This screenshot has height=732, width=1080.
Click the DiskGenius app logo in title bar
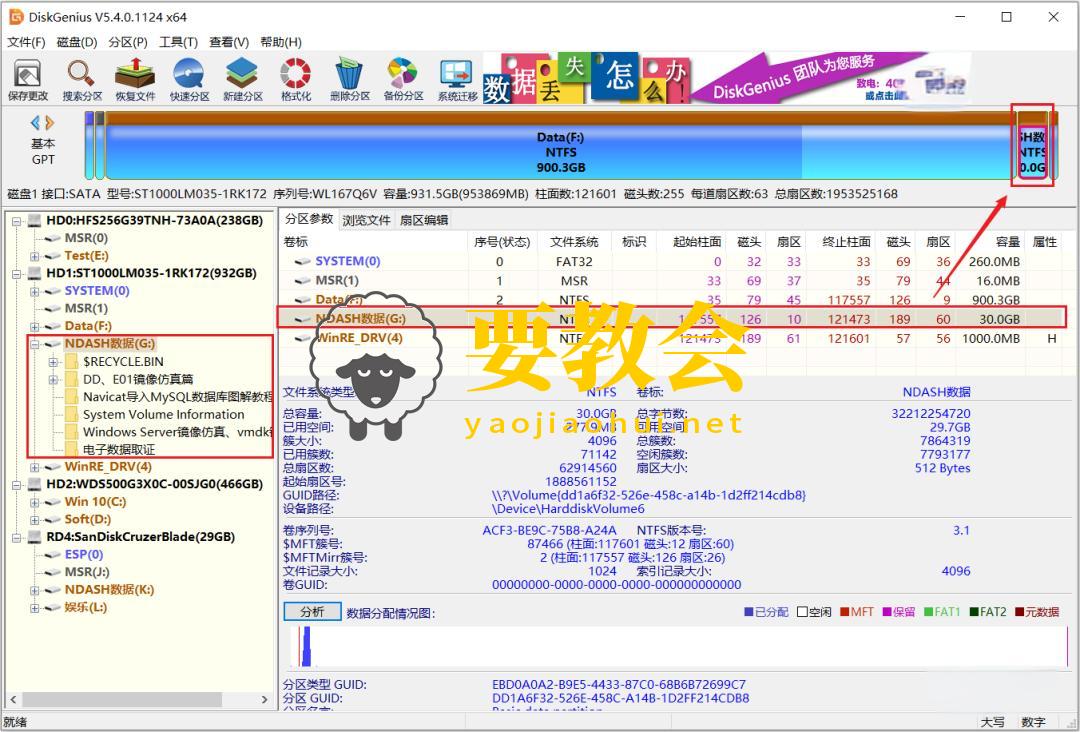(15, 17)
